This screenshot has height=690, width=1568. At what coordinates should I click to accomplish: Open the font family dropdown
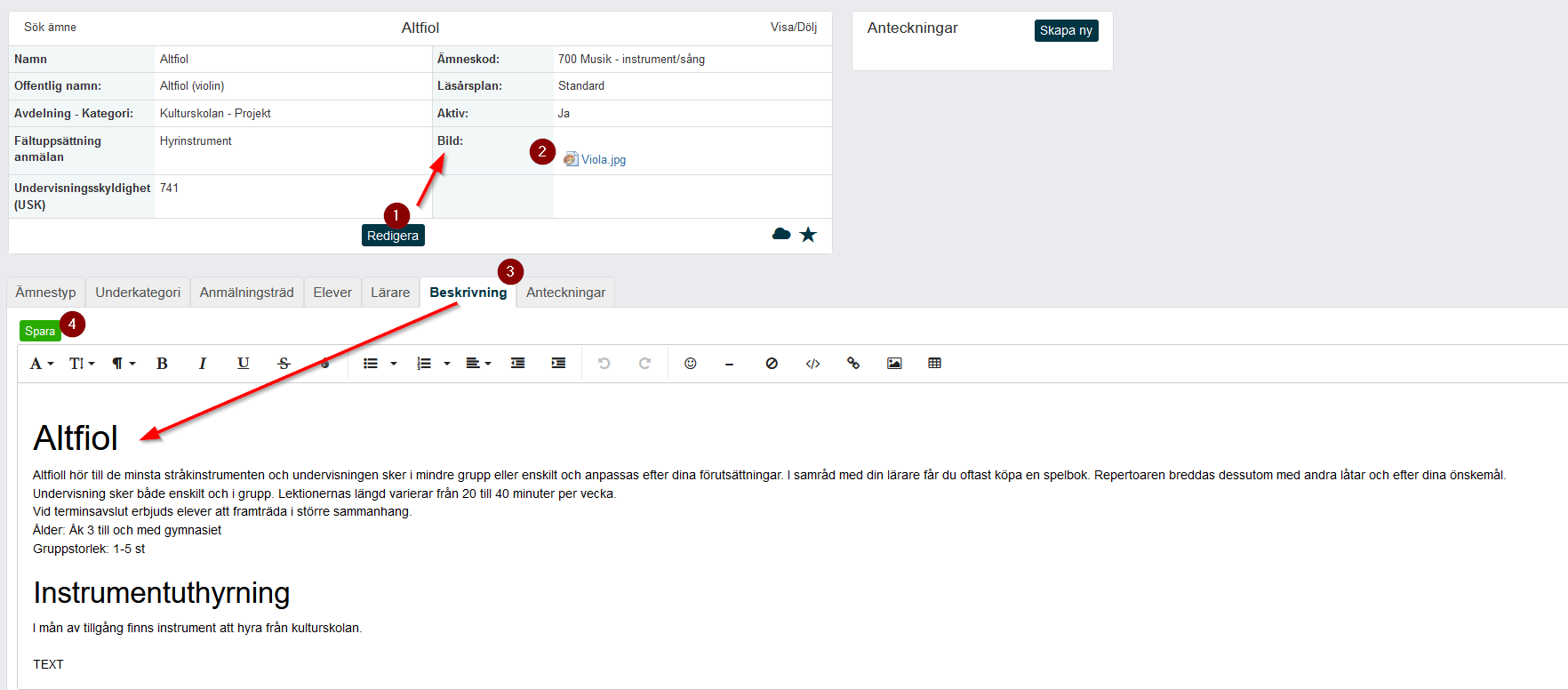[42, 364]
